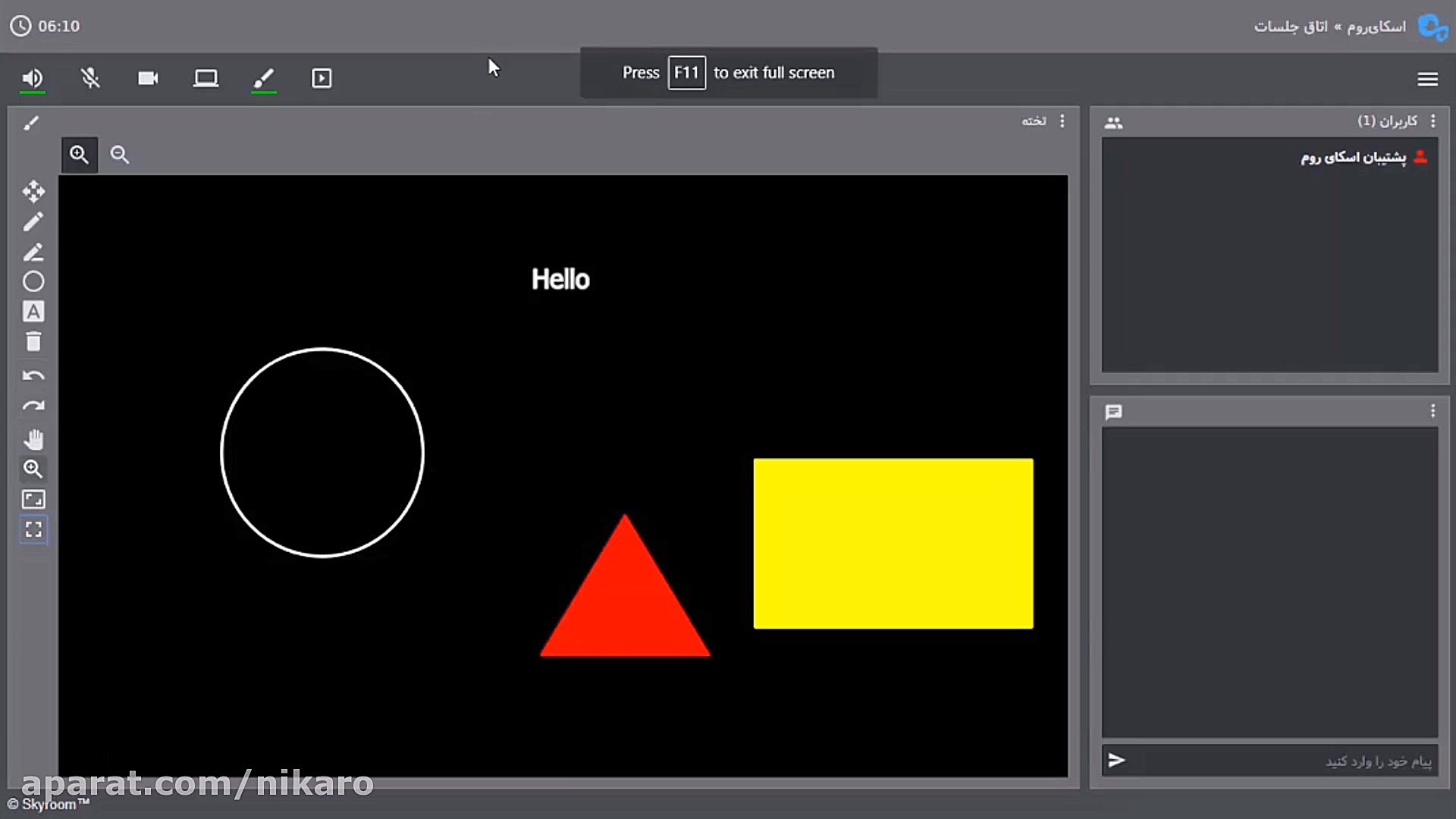The height and width of the screenshot is (819, 1456).
Task: Open the chat panel options menu
Action: [1432, 411]
